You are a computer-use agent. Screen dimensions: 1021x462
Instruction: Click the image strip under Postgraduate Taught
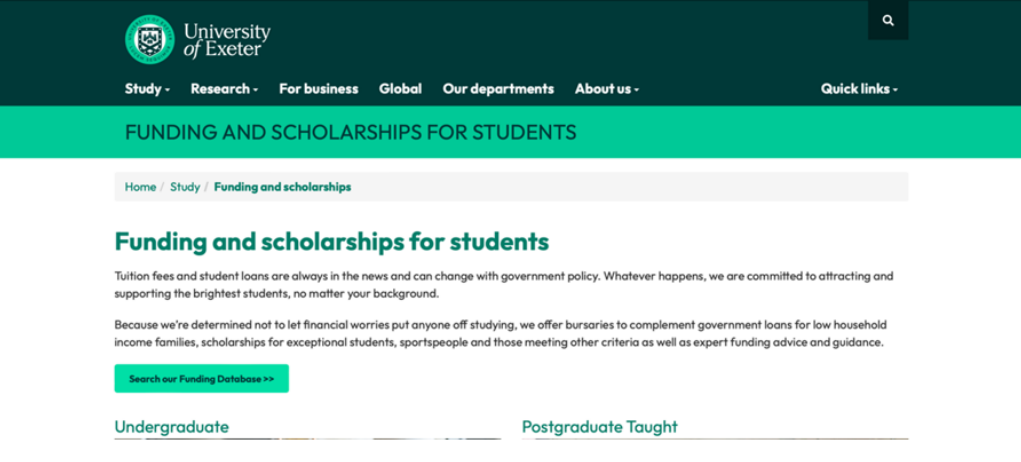point(714,439)
